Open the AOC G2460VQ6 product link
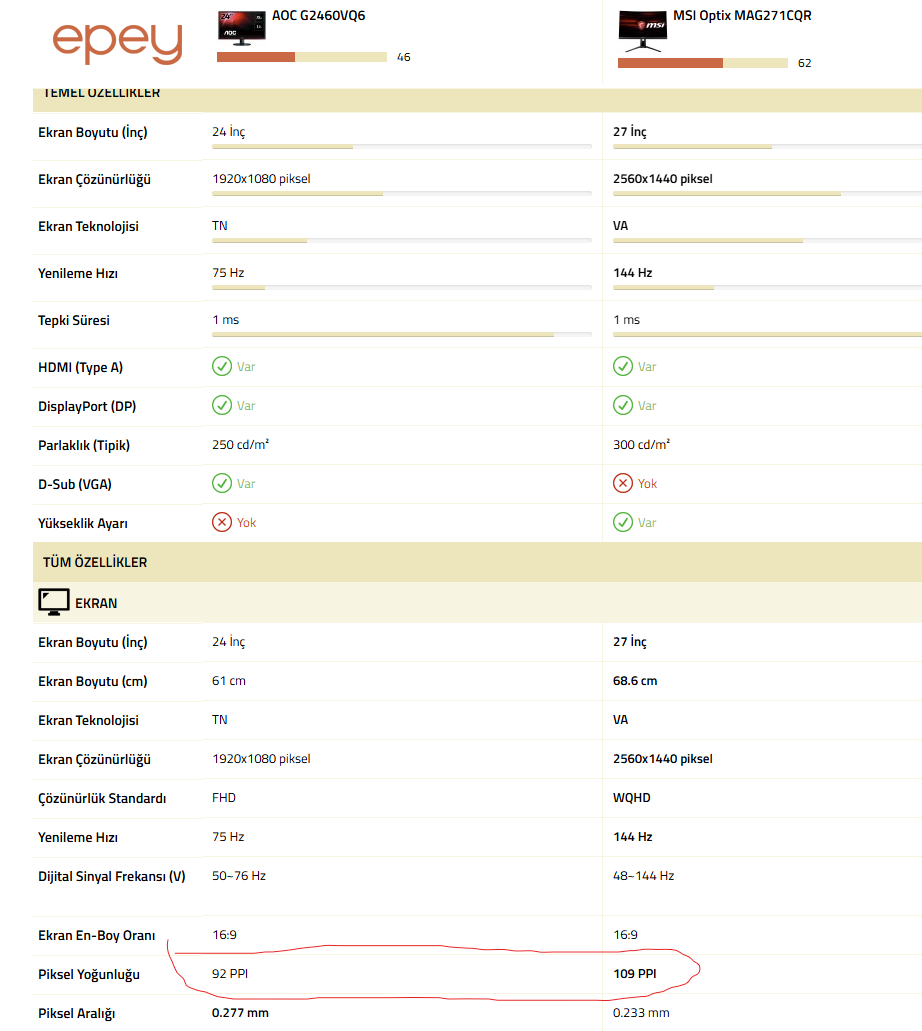Image resolution: width=922 pixels, height=1031 pixels. click(x=318, y=16)
